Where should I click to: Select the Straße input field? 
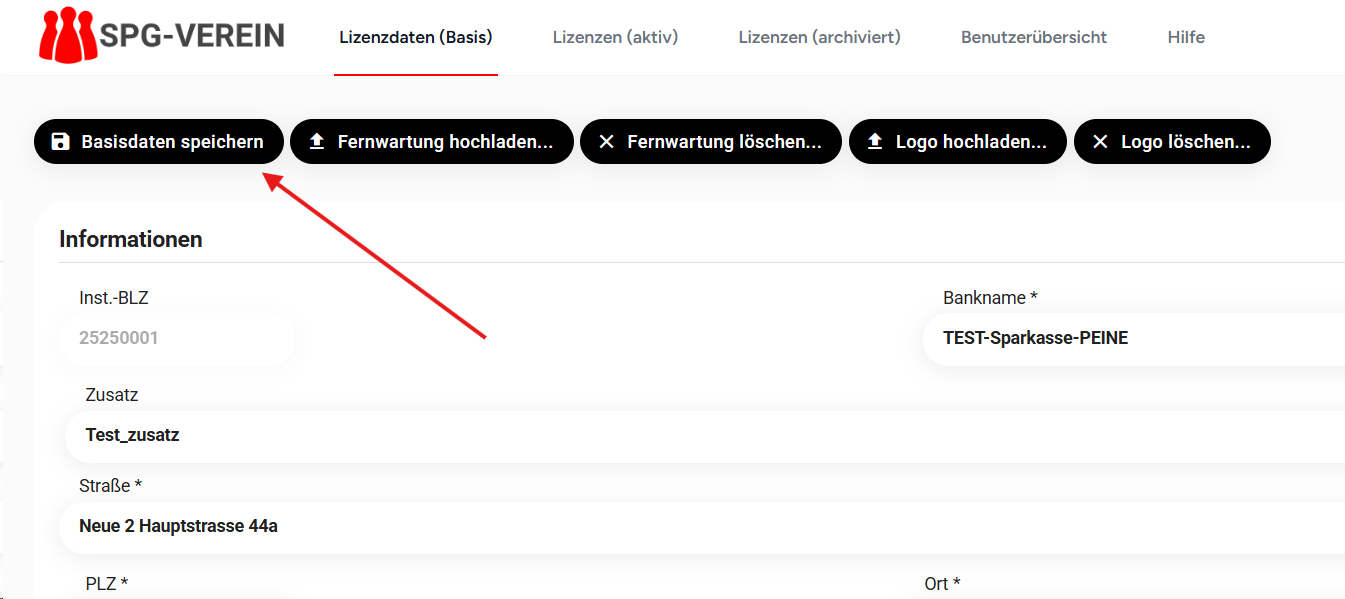700,526
